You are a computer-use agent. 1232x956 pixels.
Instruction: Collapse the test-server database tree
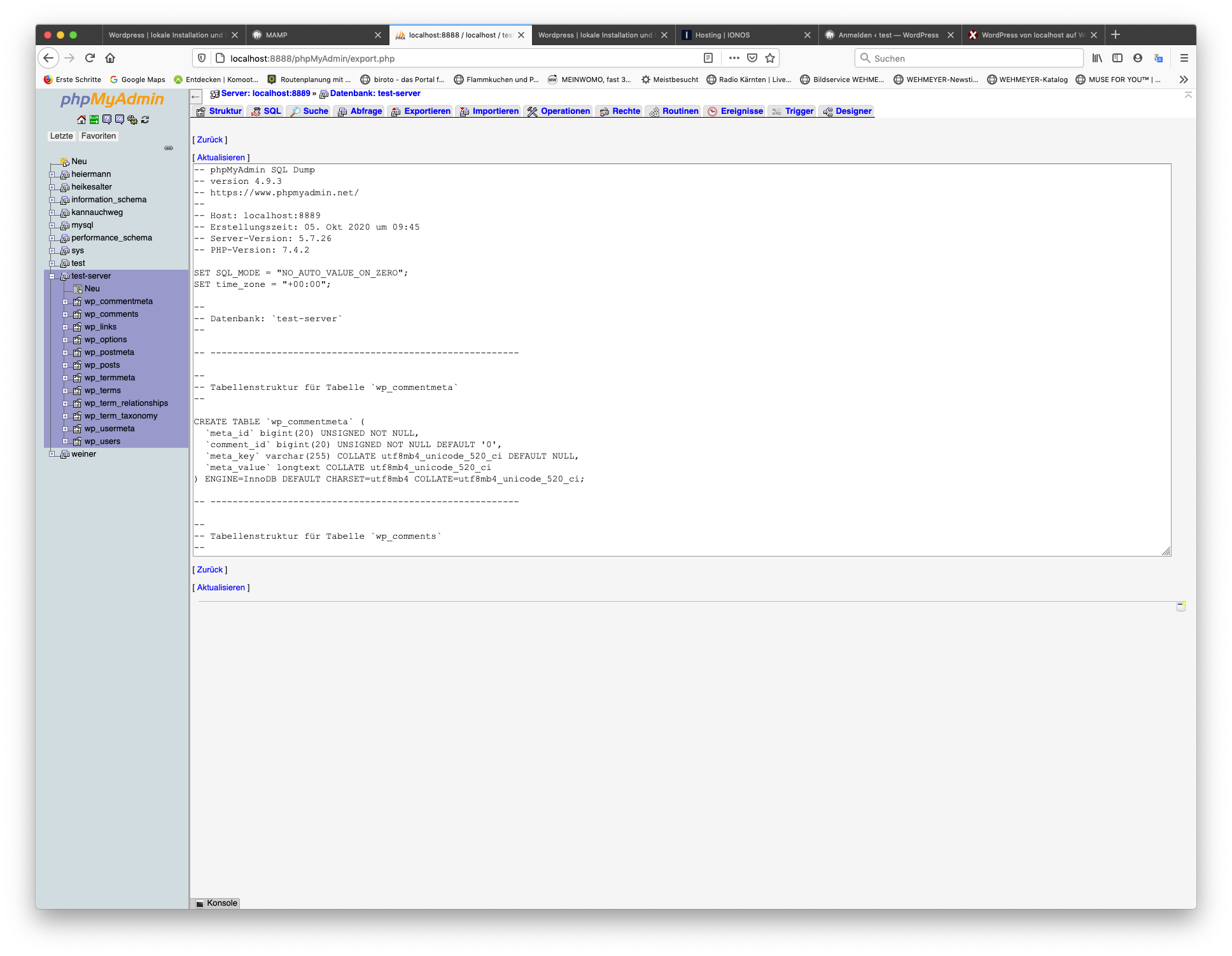click(52, 276)
